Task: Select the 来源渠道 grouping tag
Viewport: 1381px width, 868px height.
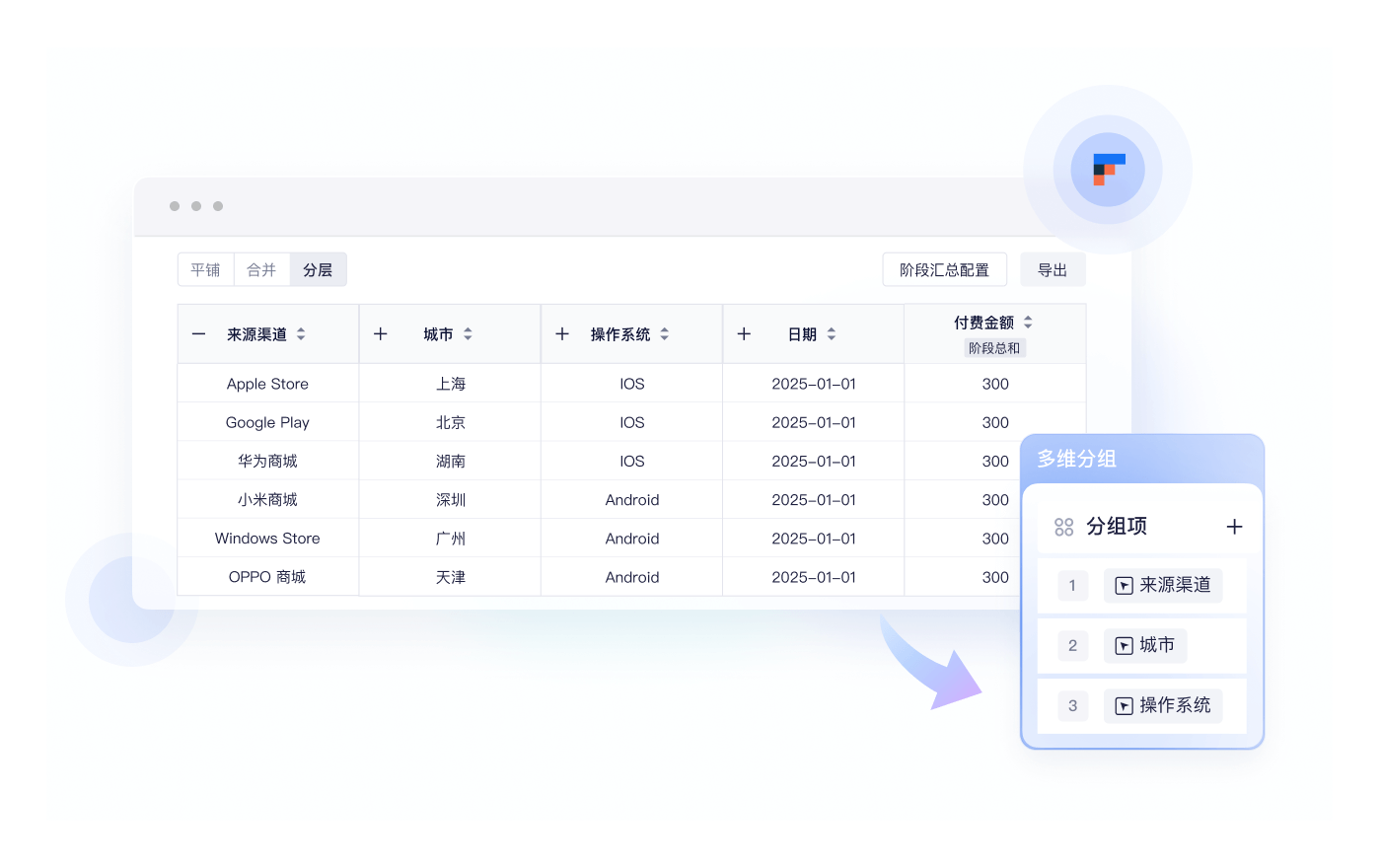Action: [x=1162, y=586]
